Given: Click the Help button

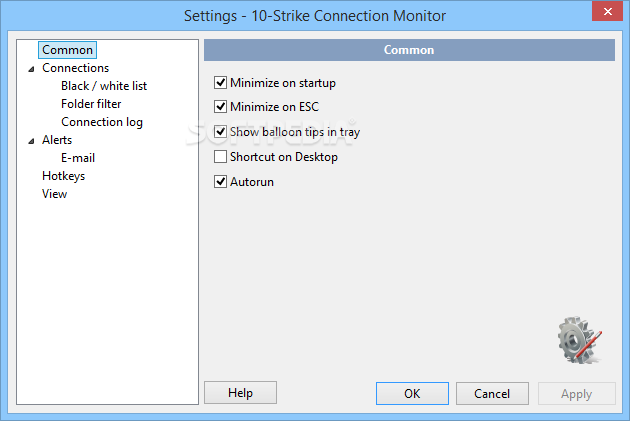Looking at the screenshot, I should click(240, 392).
